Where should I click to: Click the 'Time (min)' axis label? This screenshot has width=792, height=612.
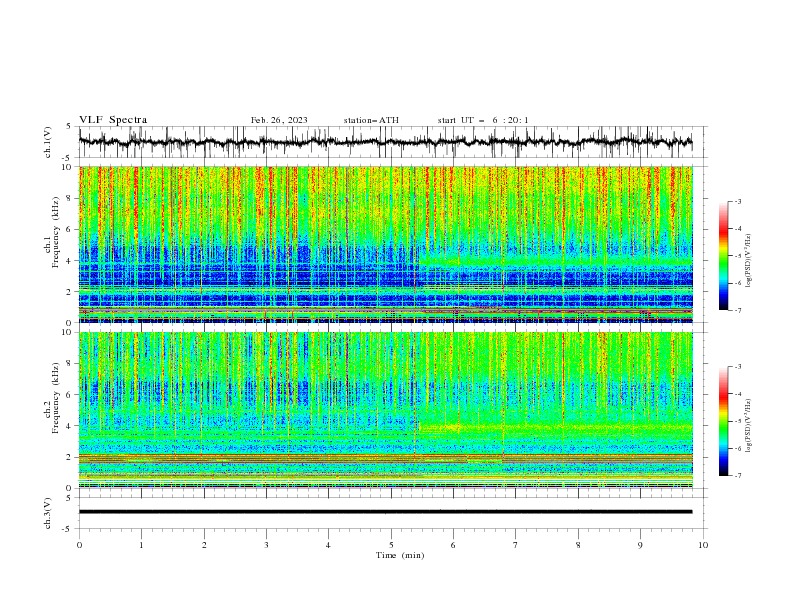(400, 555)
